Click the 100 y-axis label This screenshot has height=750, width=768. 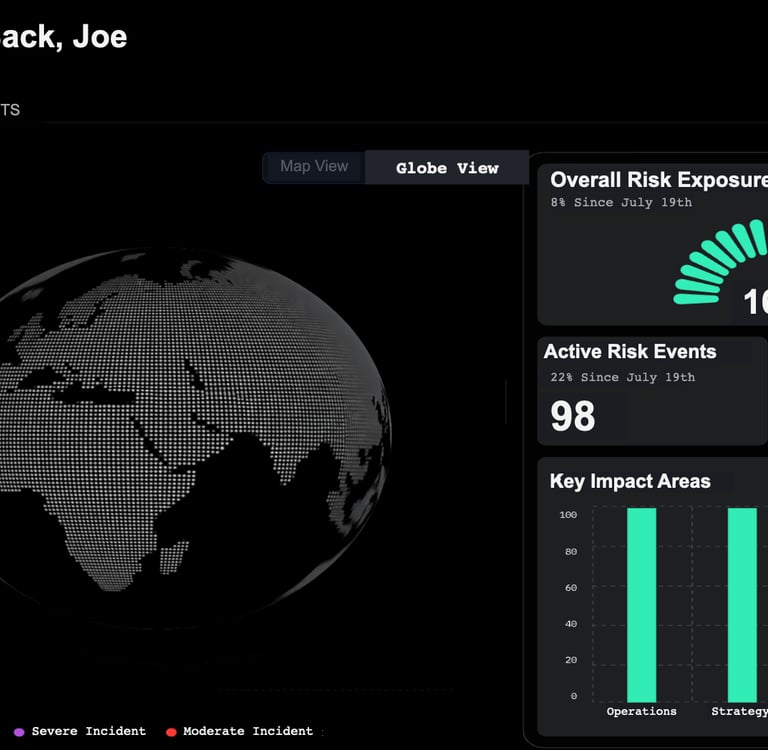(568, 515)
